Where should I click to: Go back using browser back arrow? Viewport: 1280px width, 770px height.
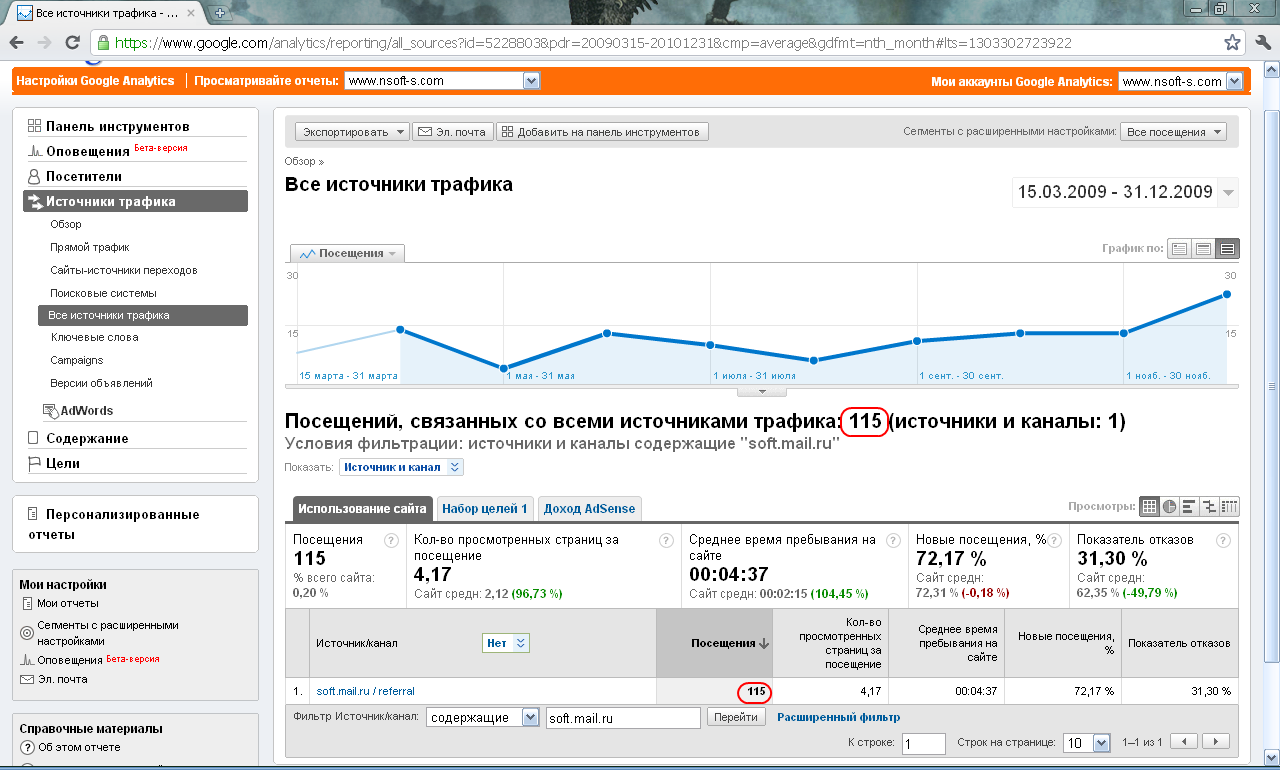[16, 43]
